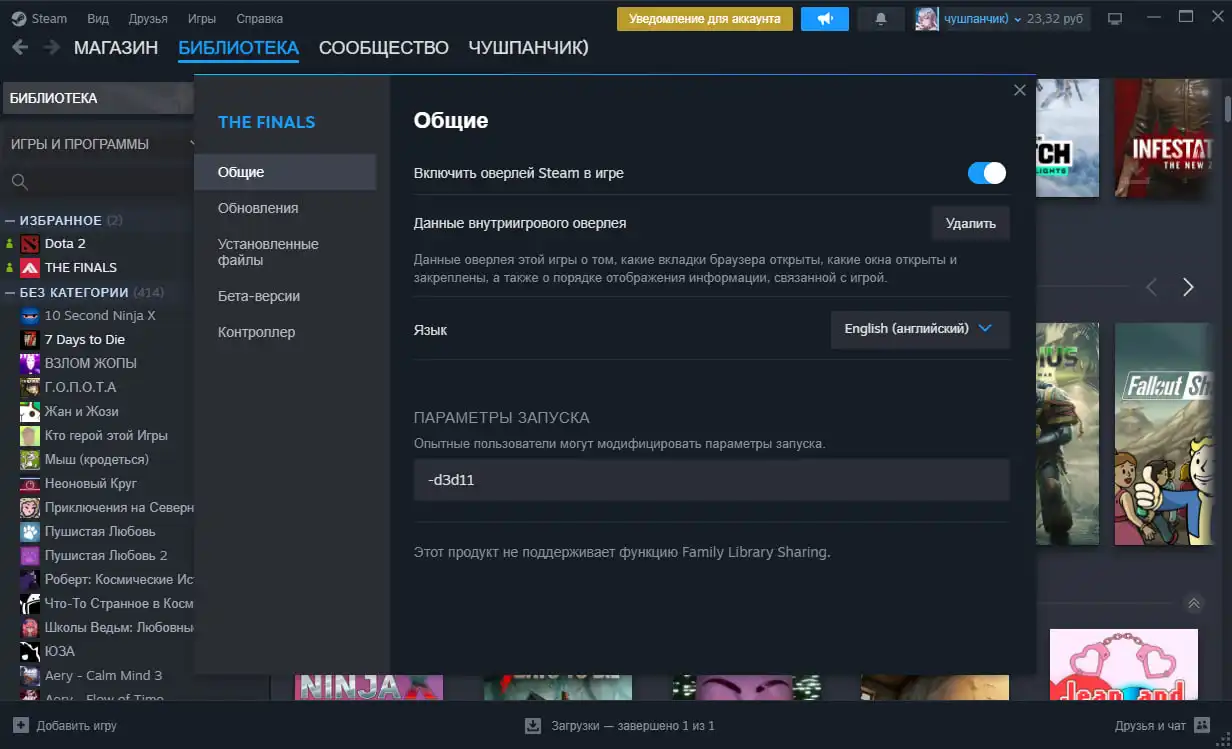The width and height of the screenshot is (1232, 749).
Task: Click the library vertical scrollbar
Action: tap(1226, 108)
